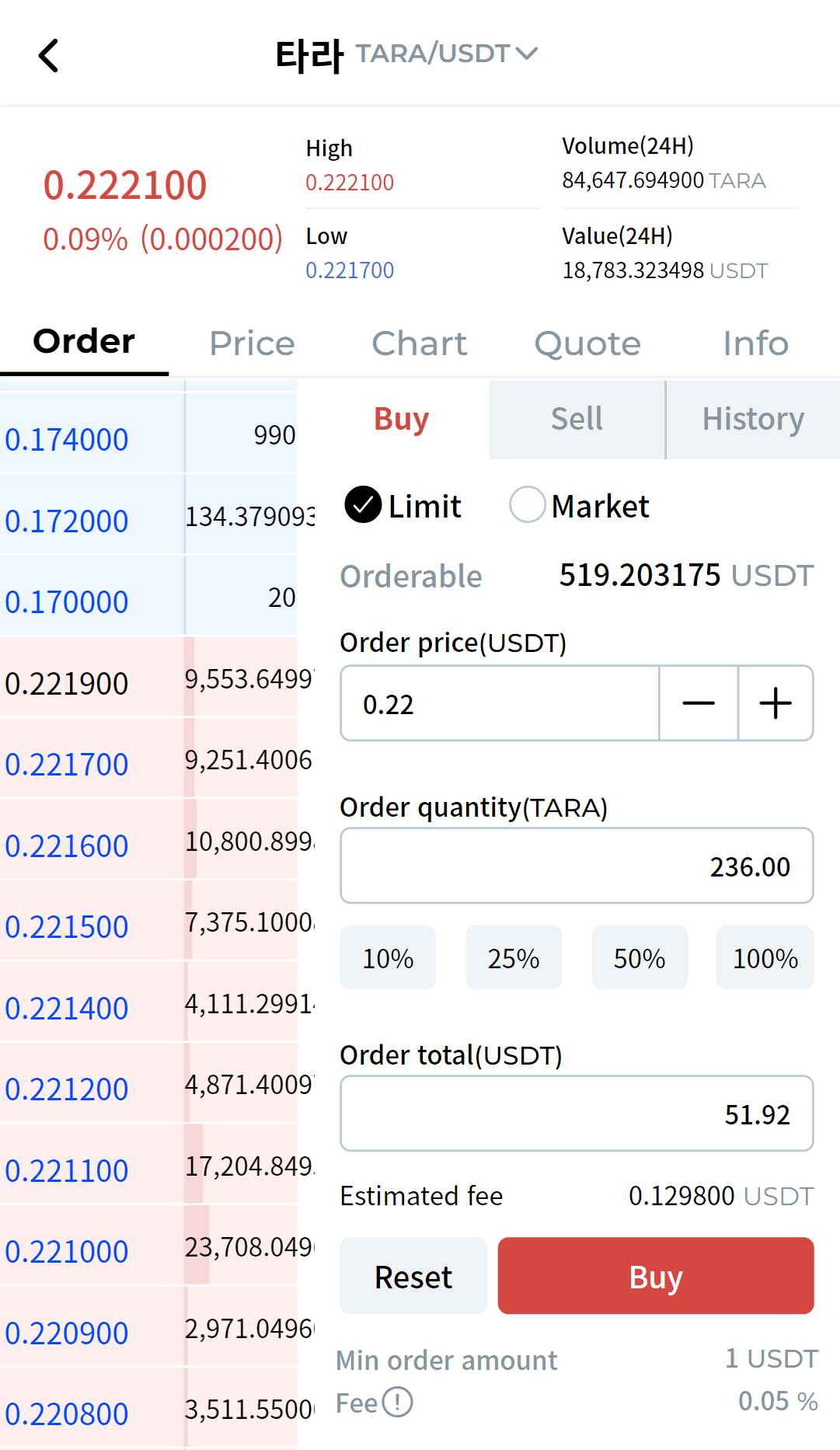Choose the 25% quantity shortcut

pyautogui.click(x=513, y=958)
